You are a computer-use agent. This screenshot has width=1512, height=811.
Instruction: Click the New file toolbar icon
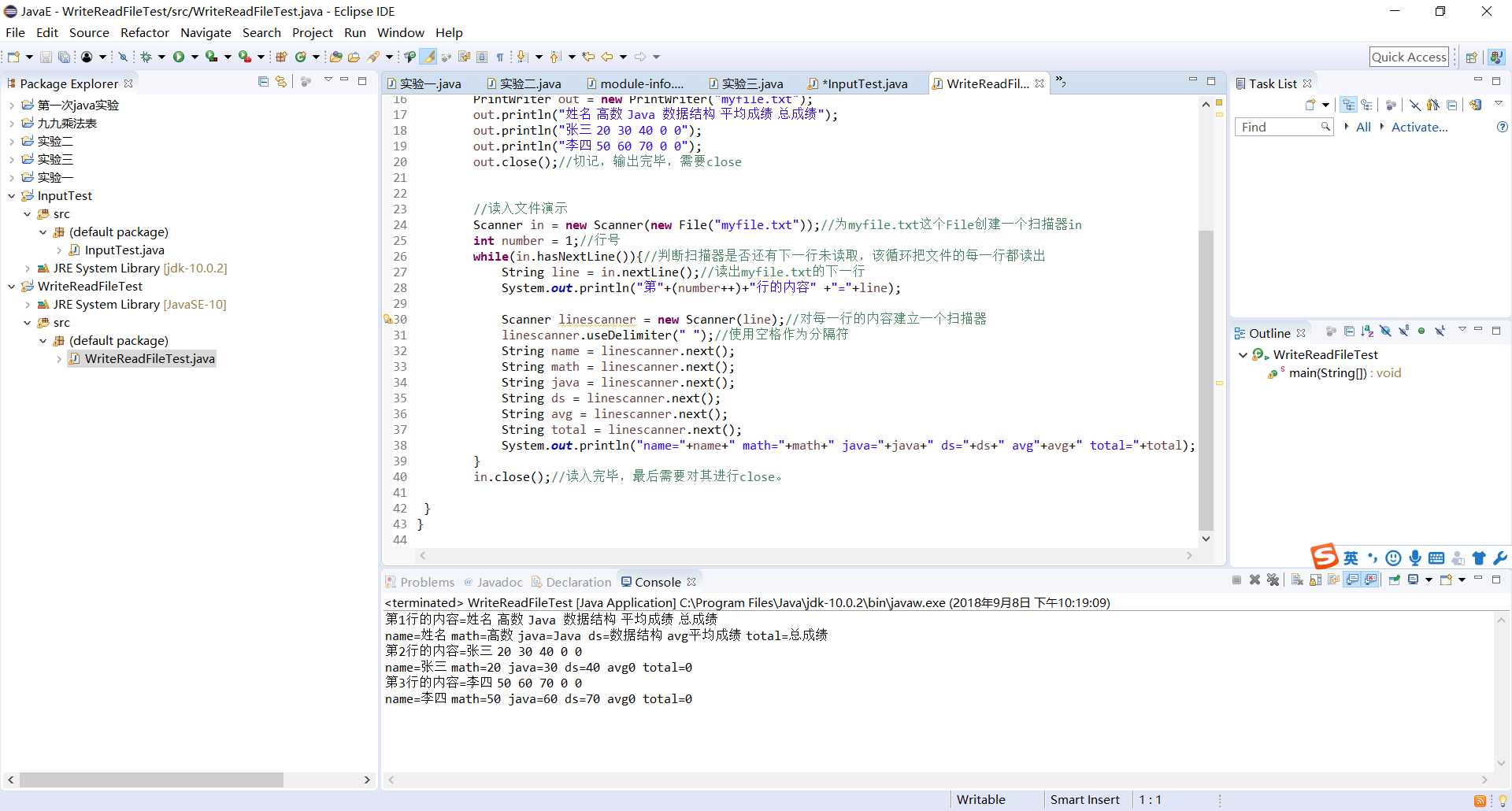pyautogui.click(x=13, y=57)
